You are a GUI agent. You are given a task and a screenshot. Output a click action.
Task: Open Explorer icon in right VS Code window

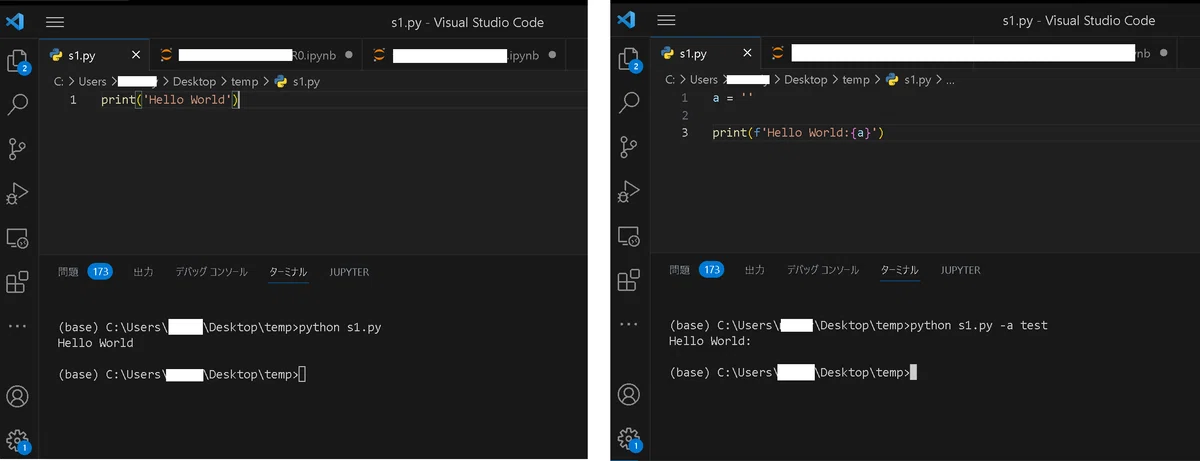(630, 60)
